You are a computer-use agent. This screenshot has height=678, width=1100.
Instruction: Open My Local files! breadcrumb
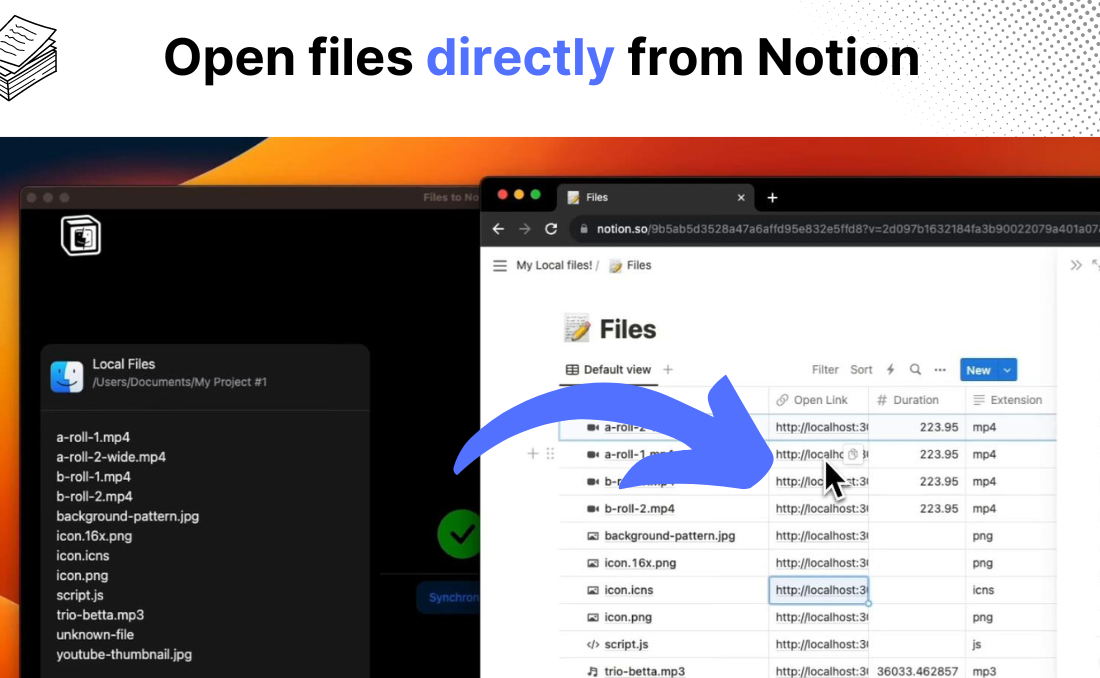[x=554, y=265]
